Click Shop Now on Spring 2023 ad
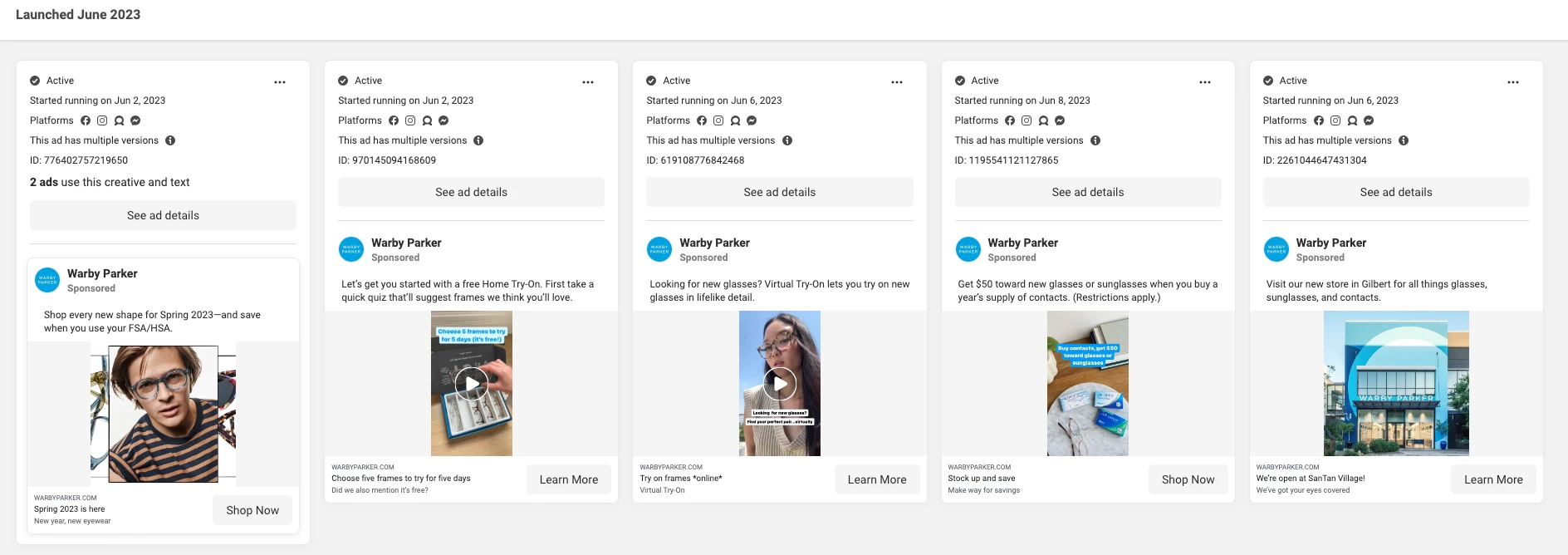This screenshot has height=555, width=1568. 252,510
